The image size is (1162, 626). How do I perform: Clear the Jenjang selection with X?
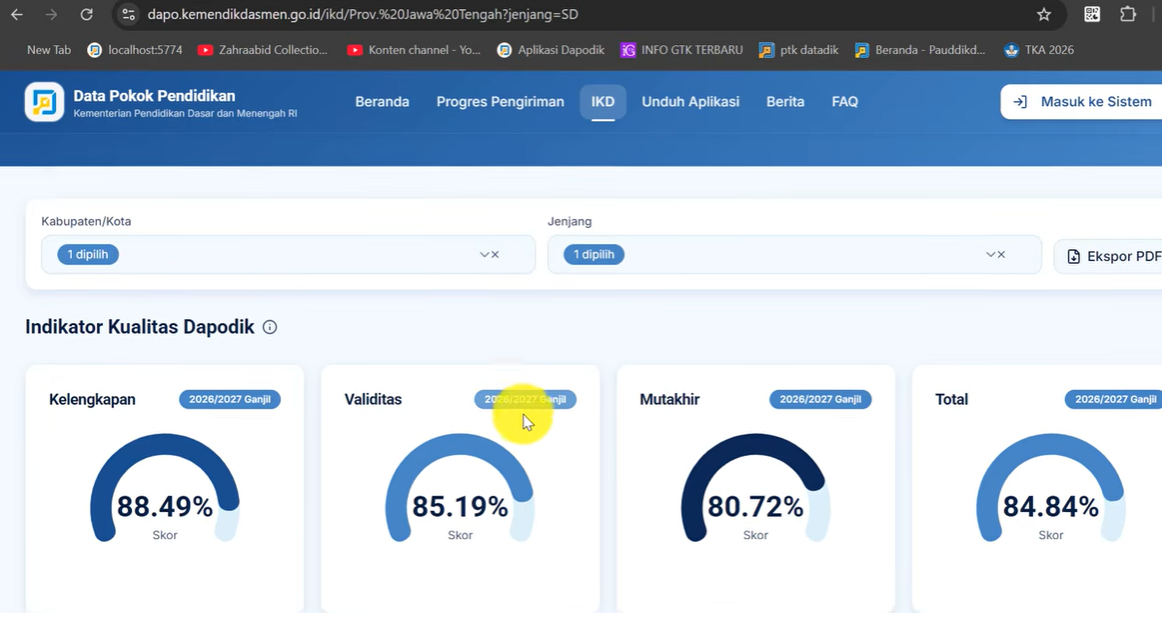coord(1001,255)
